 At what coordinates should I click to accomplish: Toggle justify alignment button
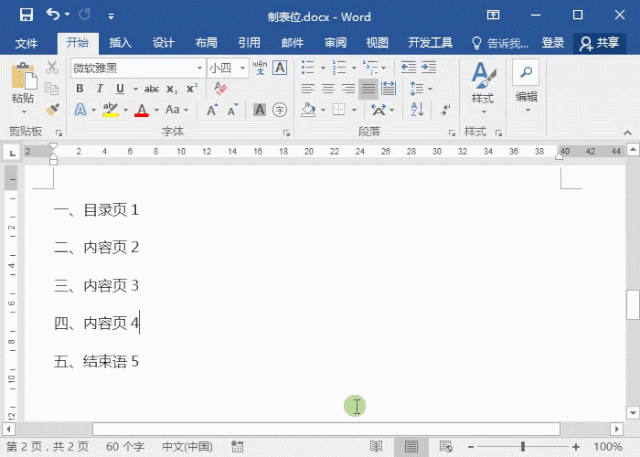pos(368,89)
